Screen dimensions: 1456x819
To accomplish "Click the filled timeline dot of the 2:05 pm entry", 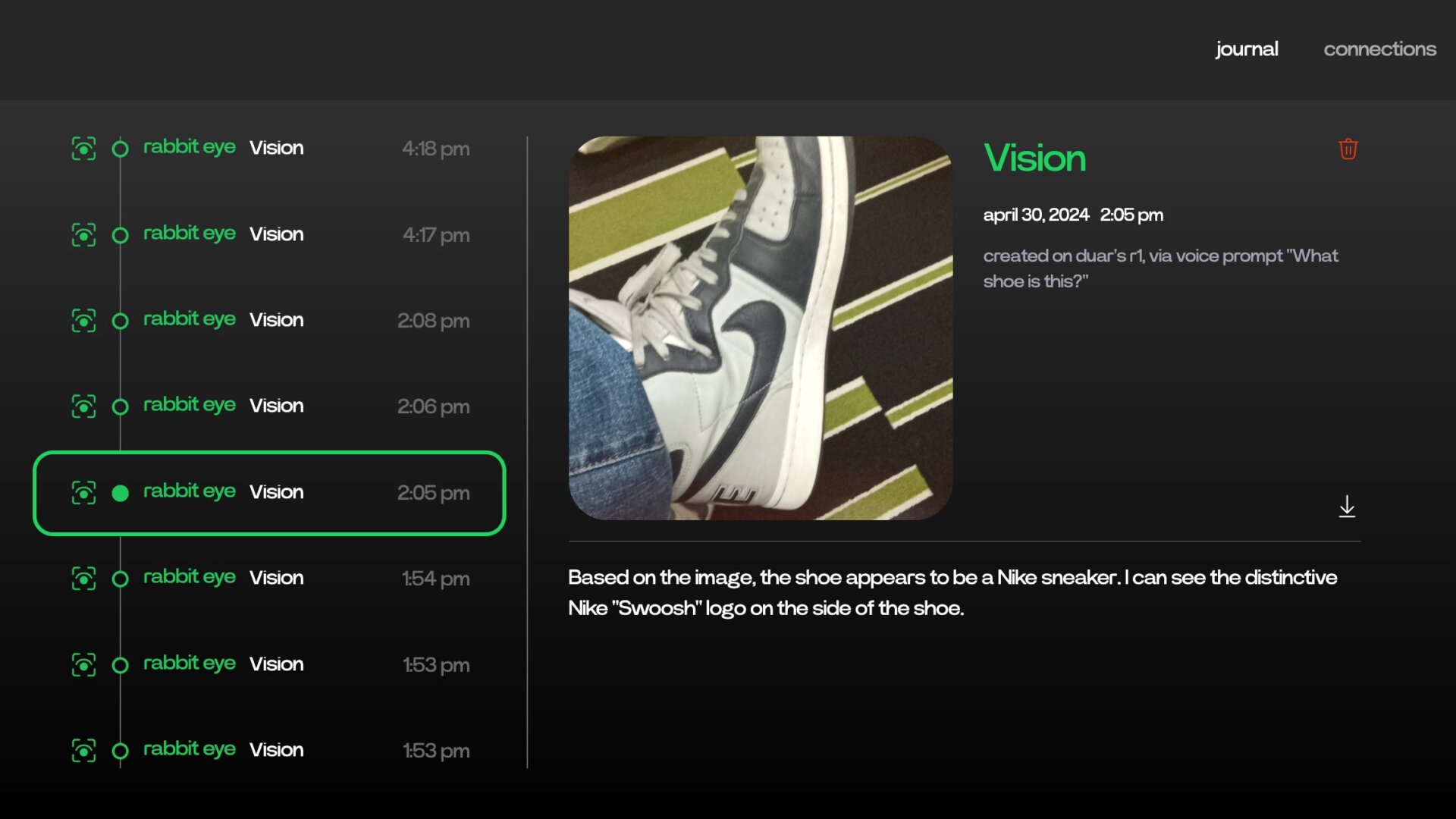I will click(121, 493).
